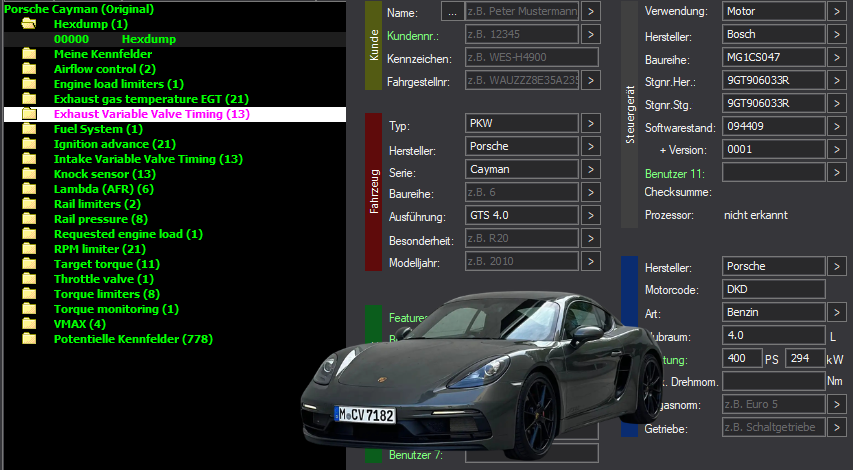
Task: Click the PS power field showing 400
Action: (742, 358)
